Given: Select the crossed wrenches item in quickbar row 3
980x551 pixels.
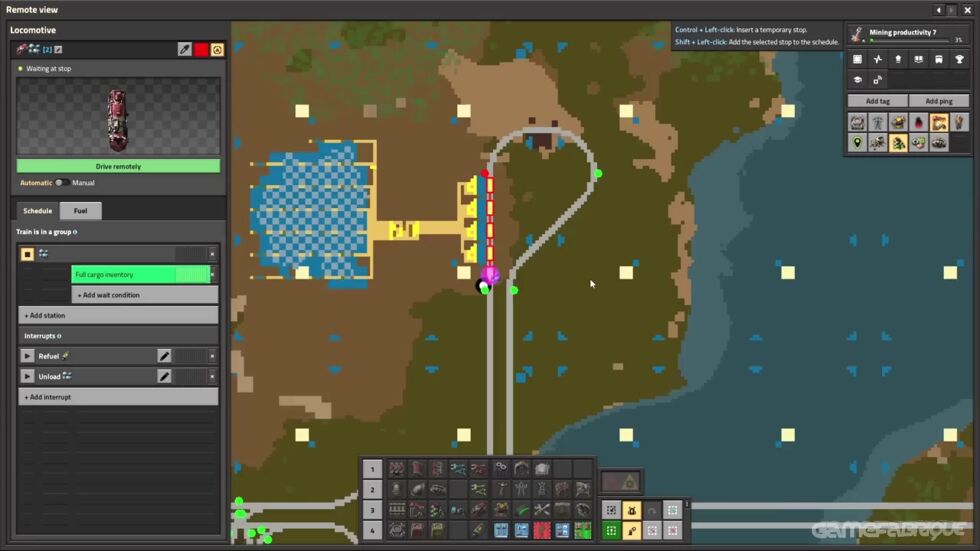Looking at the screenshot, I should [x=542, y=510].
